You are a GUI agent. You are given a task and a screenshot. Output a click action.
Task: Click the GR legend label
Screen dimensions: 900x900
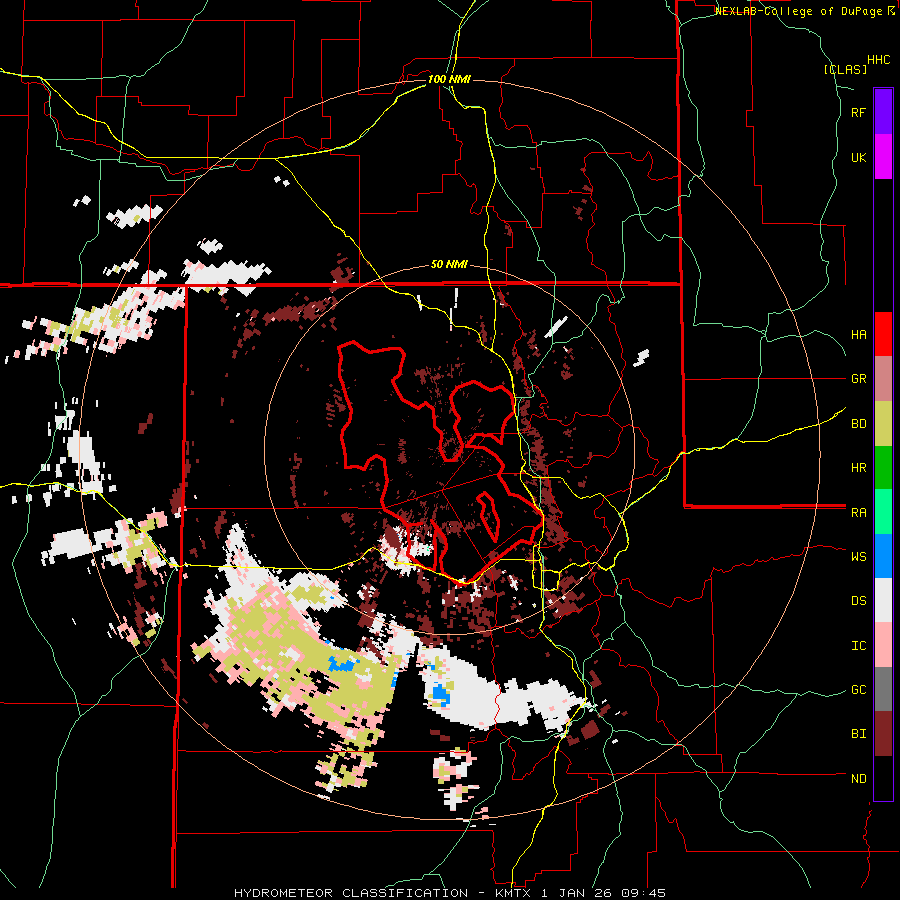858,379
